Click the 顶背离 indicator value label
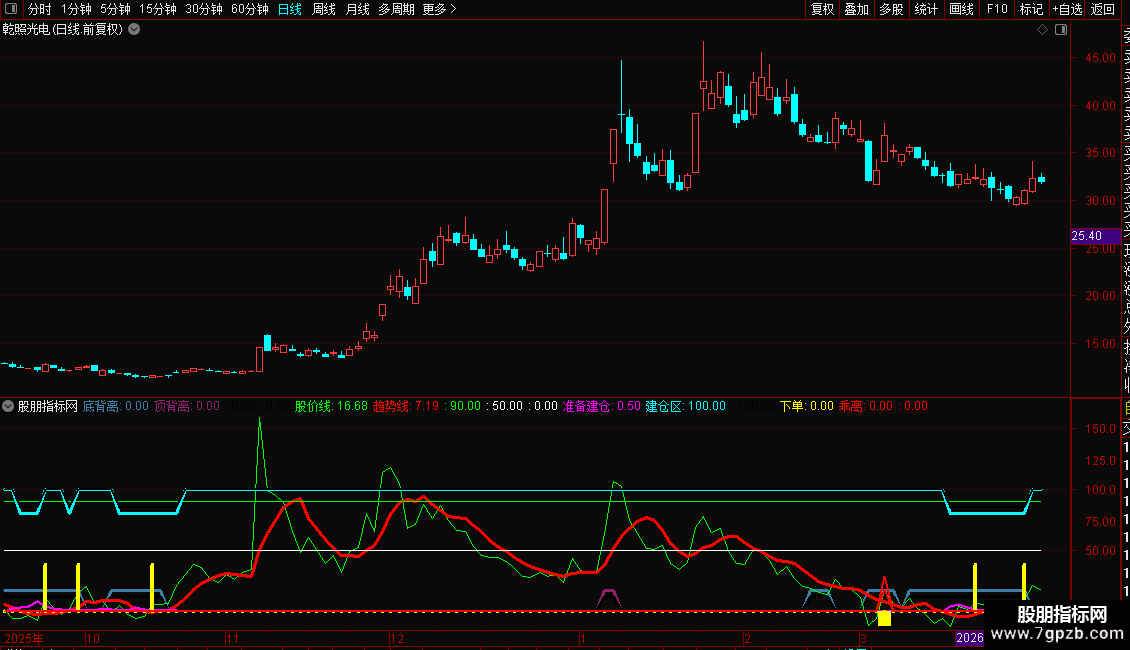 [187, 406]
